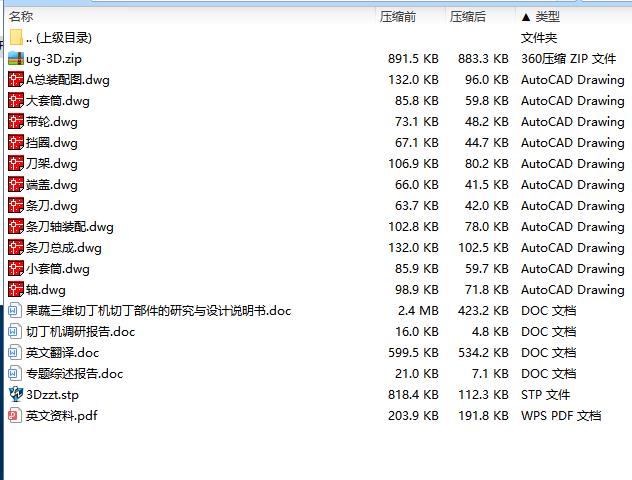
Task: Click the 专题综述报告.doc file icon
Action: tap(15, 373)
